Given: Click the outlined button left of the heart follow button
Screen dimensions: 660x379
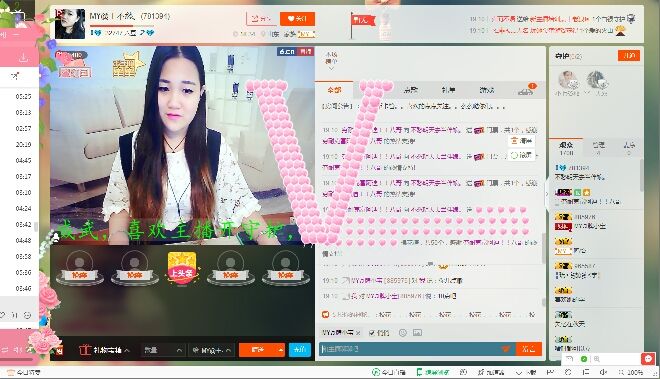Looking at the screenshot, I should 260,19.
